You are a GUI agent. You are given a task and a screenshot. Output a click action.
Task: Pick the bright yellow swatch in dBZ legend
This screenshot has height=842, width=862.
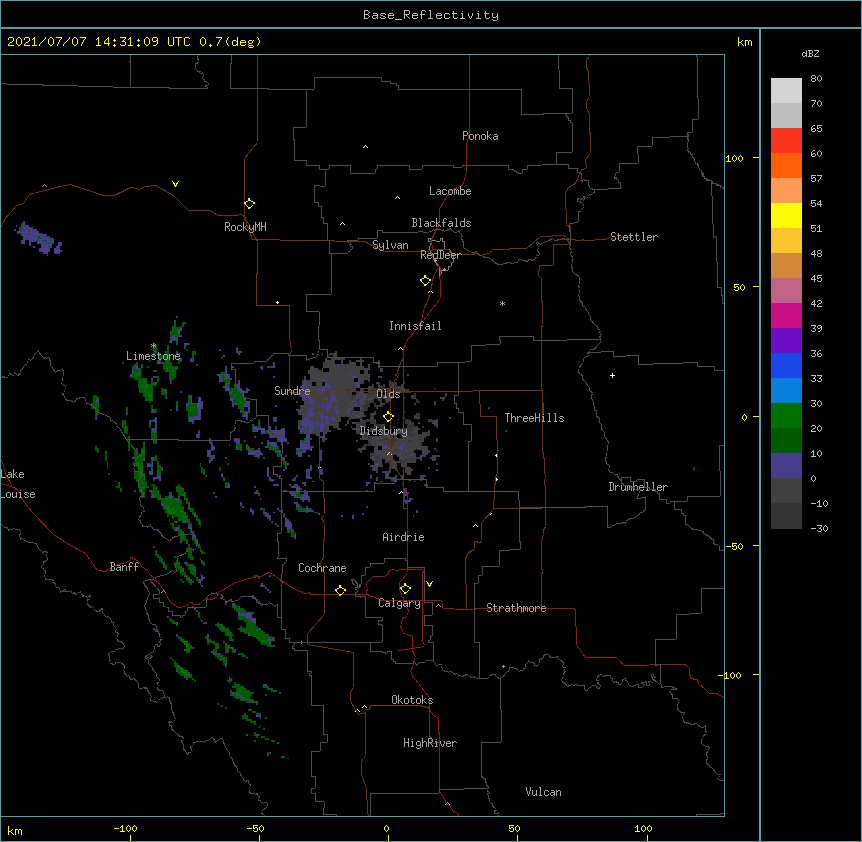point(786,215)
